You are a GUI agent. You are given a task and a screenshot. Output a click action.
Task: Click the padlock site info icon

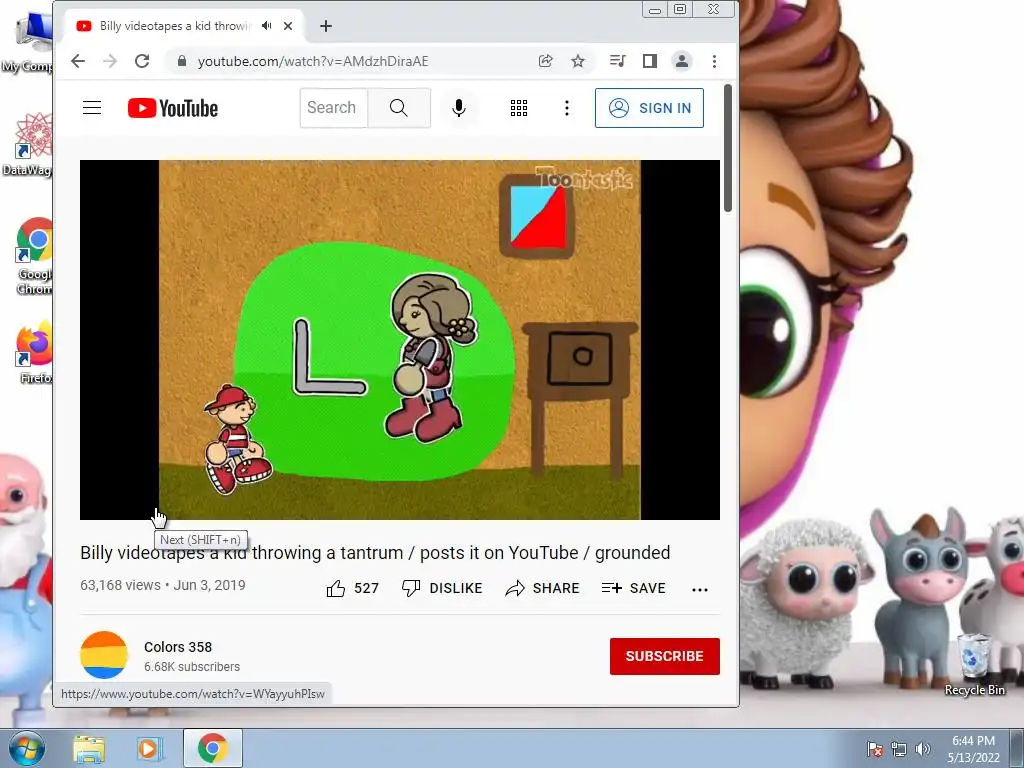182,61
